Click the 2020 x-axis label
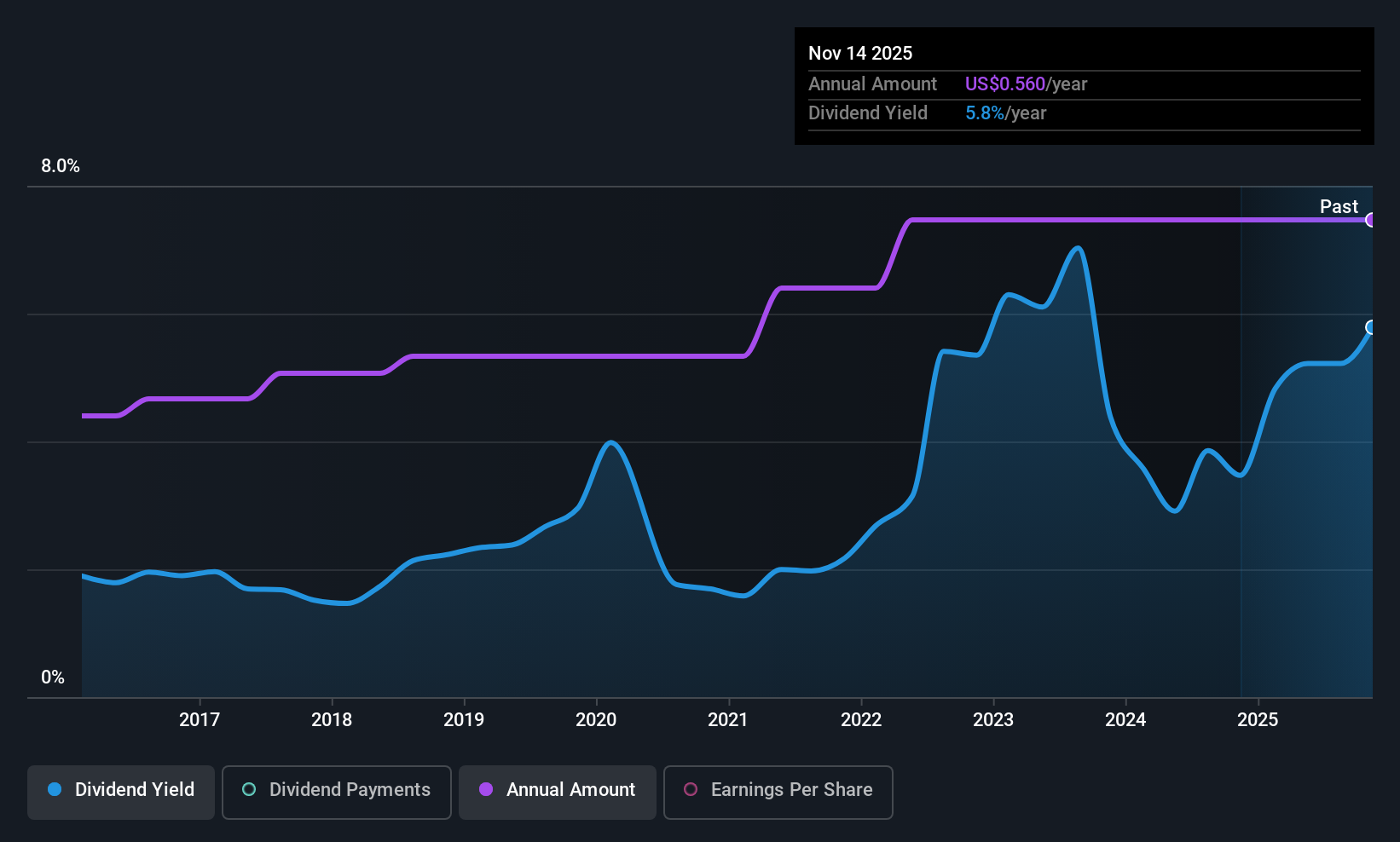 click(596, 719)
